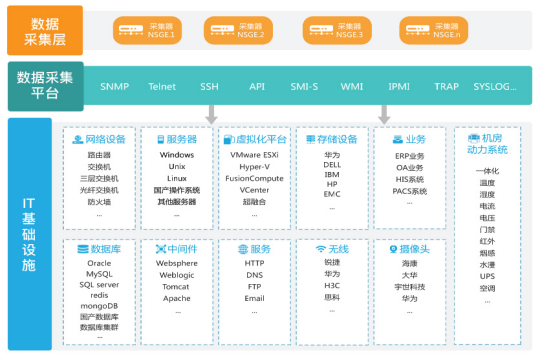
Task: Select the SNMP protocol
Action: pyautogui.click(x=115, y=86)
